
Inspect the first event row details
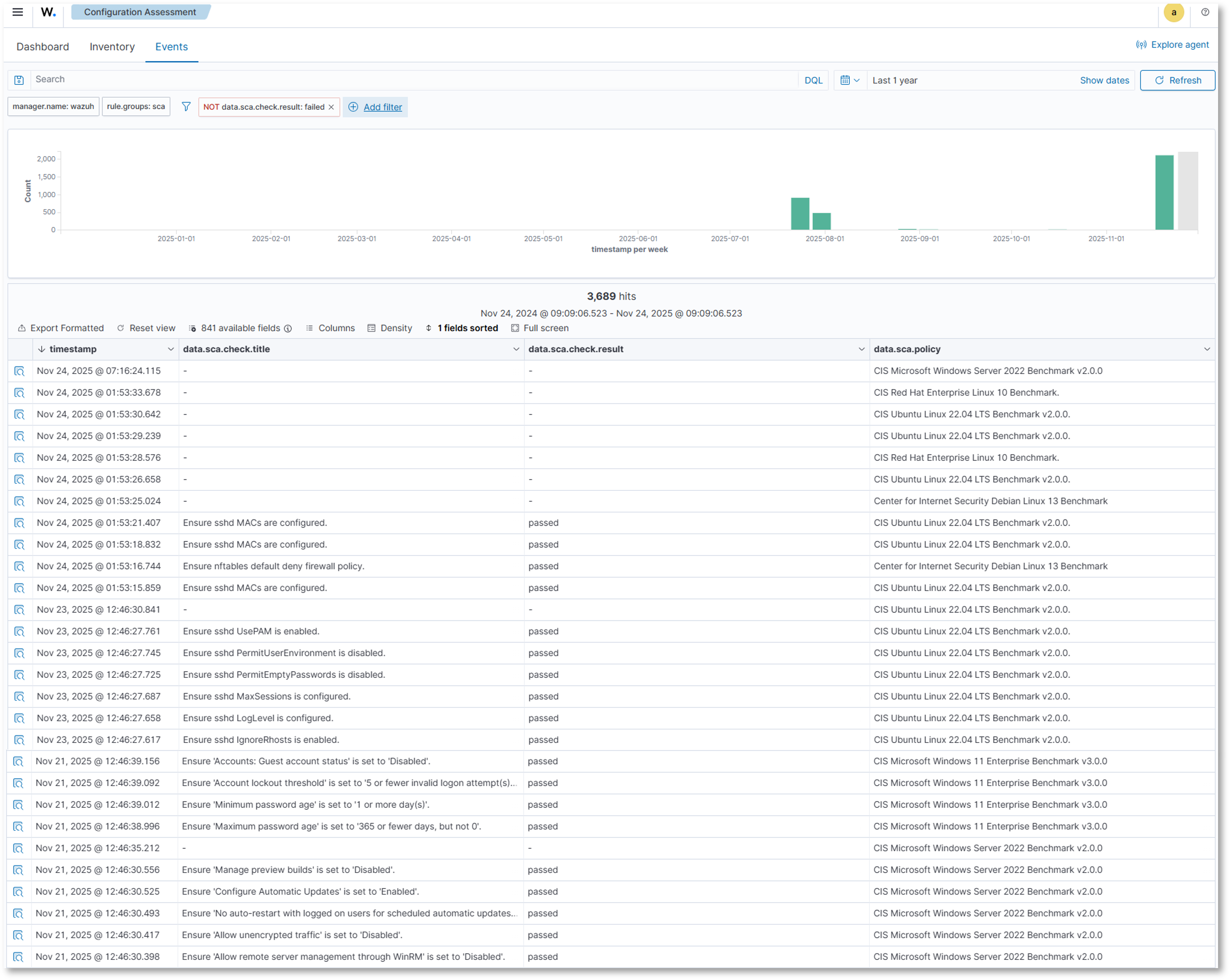(x=20, y=371)
